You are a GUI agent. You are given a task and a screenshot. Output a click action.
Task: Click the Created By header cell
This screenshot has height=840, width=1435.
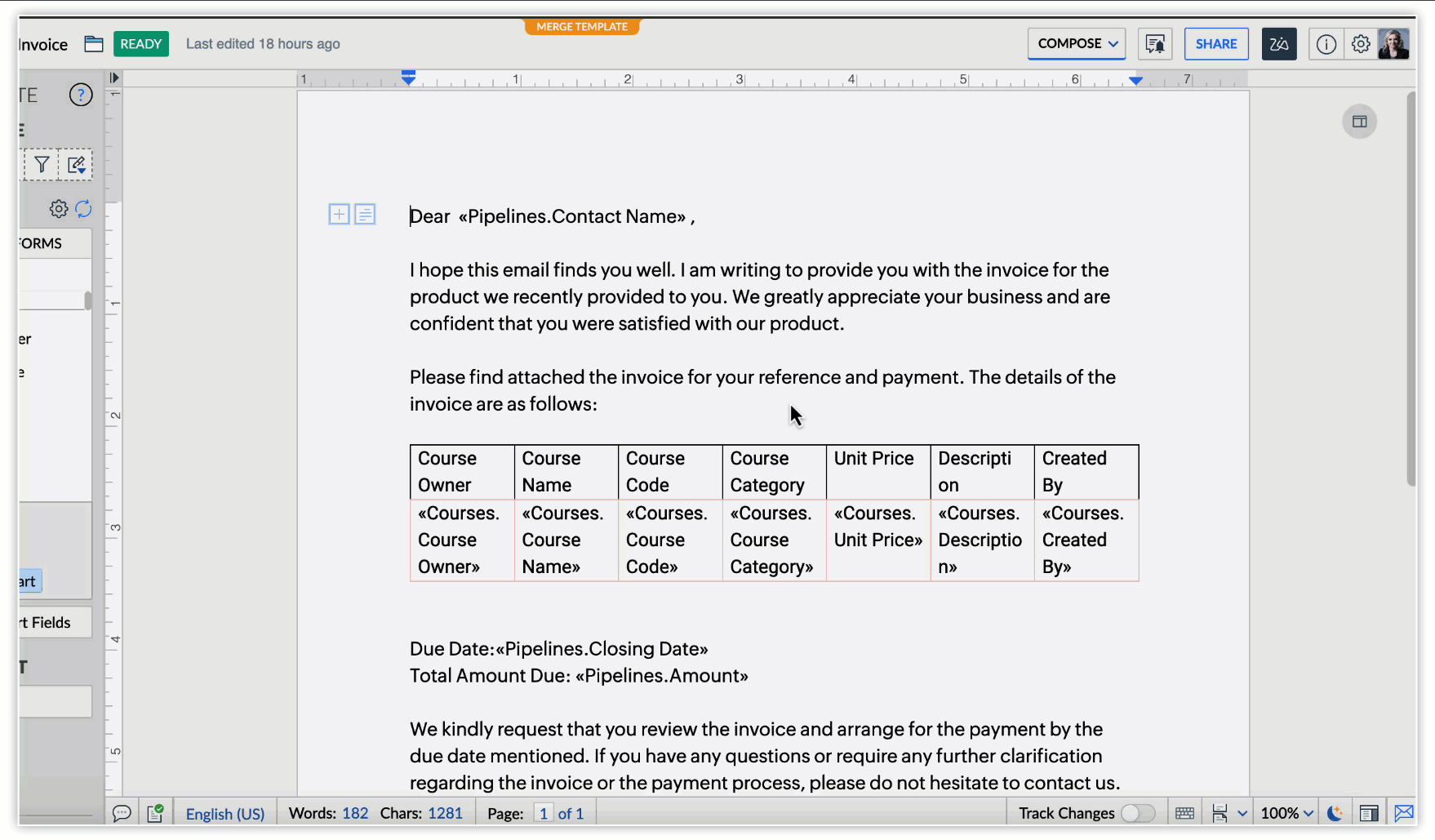coord(1086,472)
